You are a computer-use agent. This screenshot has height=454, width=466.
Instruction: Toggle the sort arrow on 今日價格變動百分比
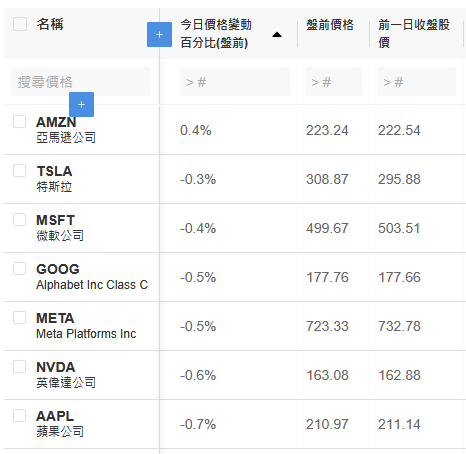277,35
